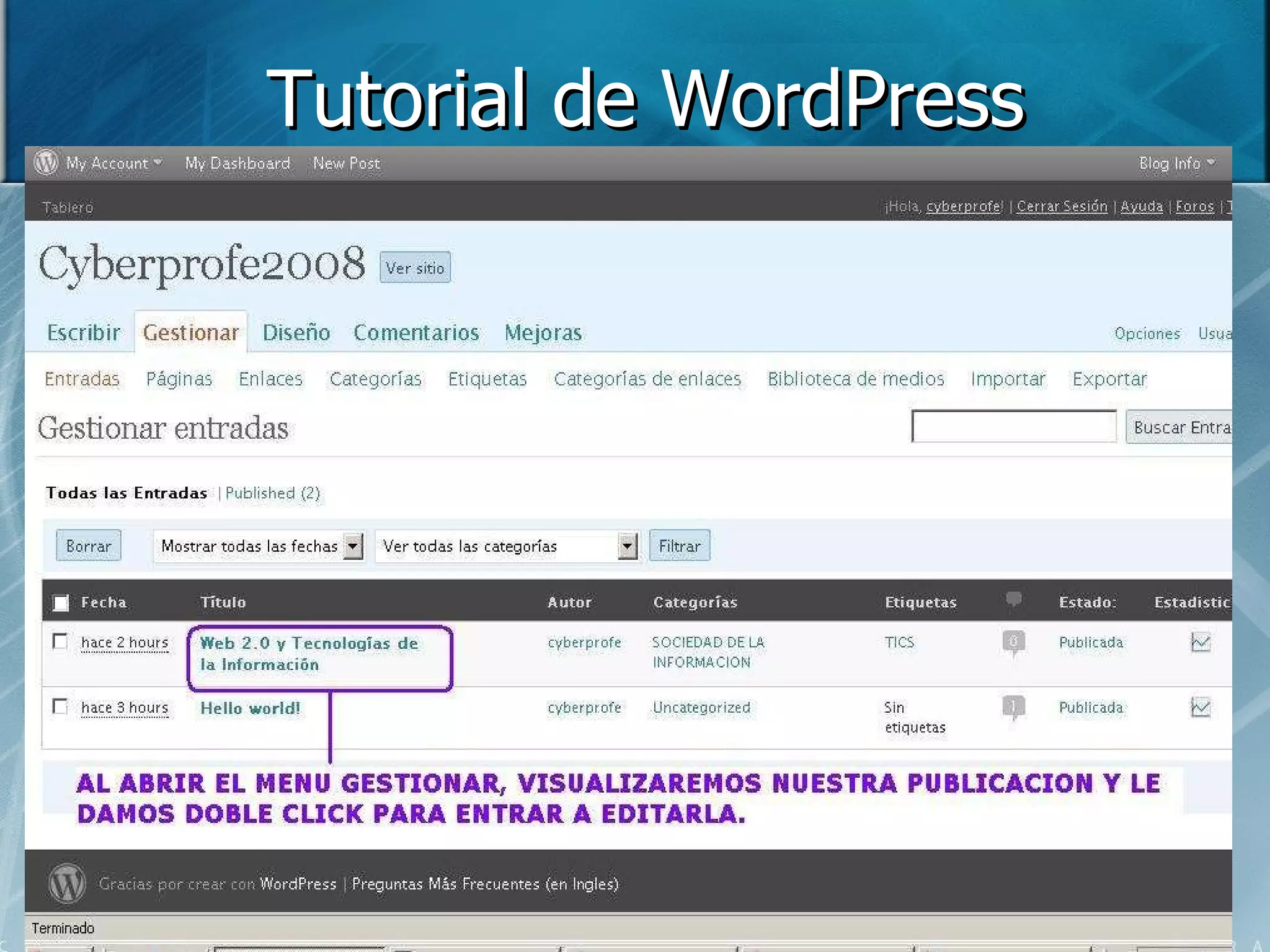Open the Opciones link
This screenshot has height=952, width=1270.
pos(1147,333)
